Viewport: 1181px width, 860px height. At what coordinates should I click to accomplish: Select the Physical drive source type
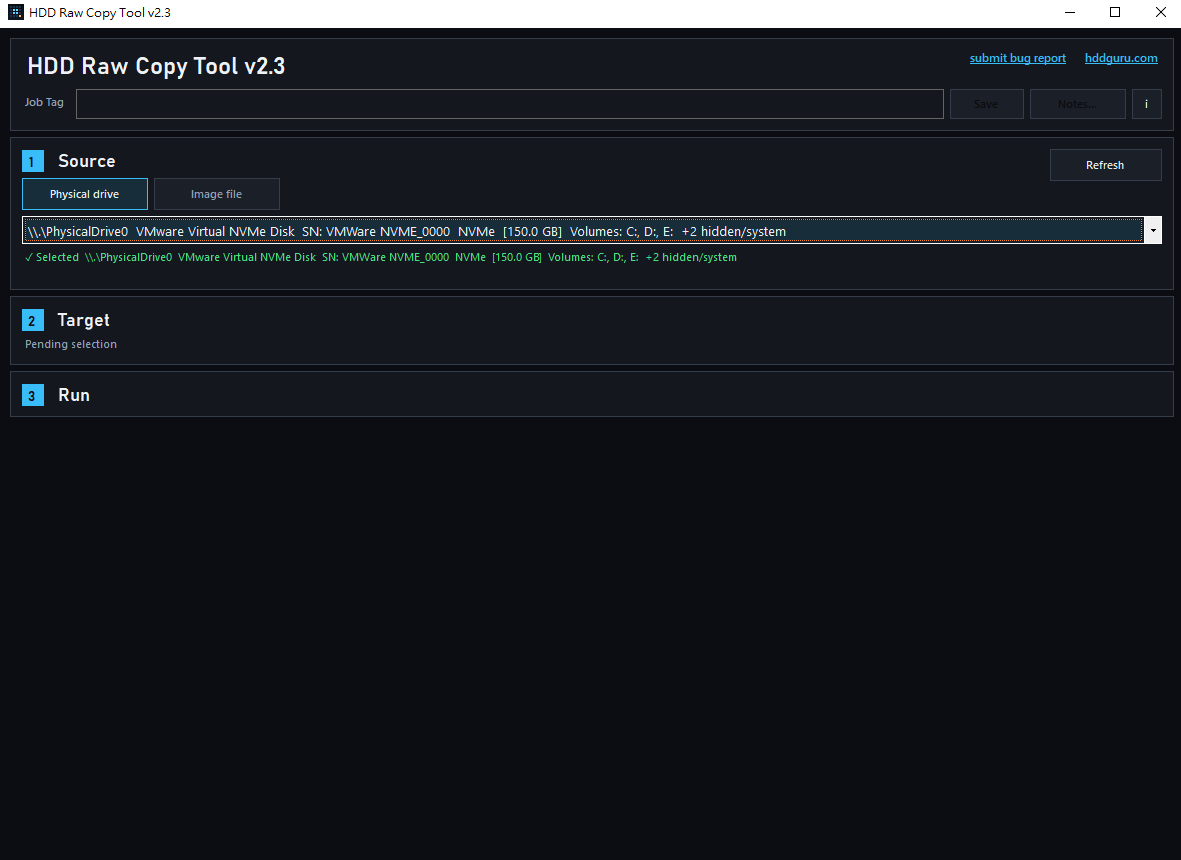tap(85, 194)
